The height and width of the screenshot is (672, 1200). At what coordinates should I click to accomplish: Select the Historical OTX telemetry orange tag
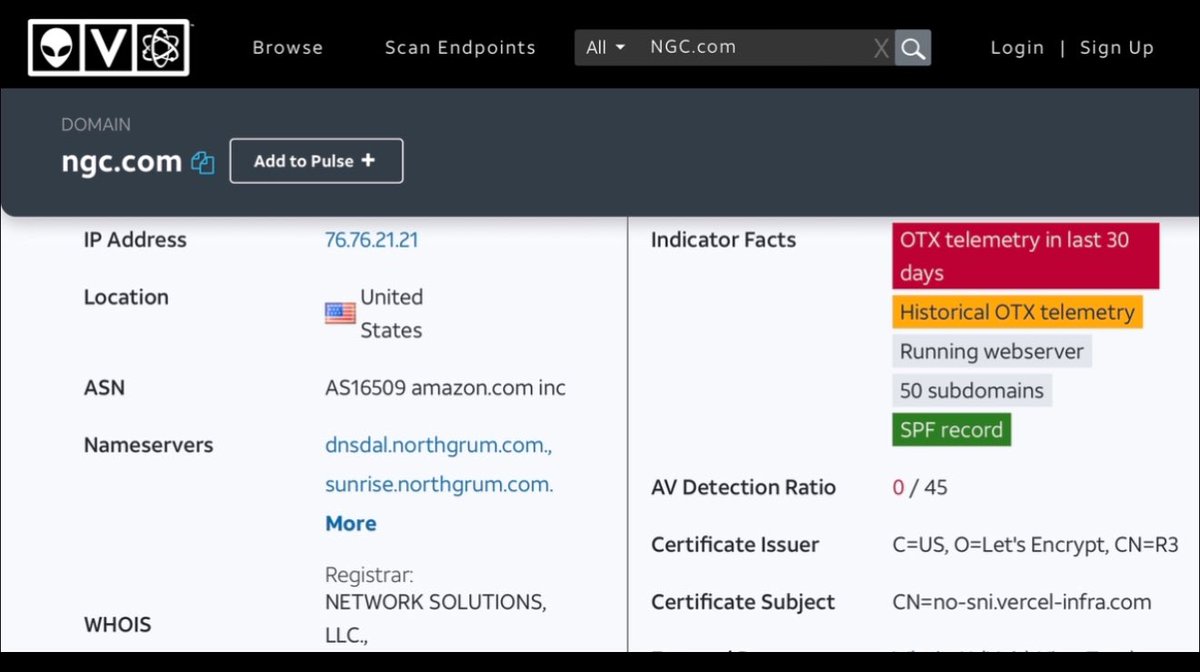[x=1016, y=312]
